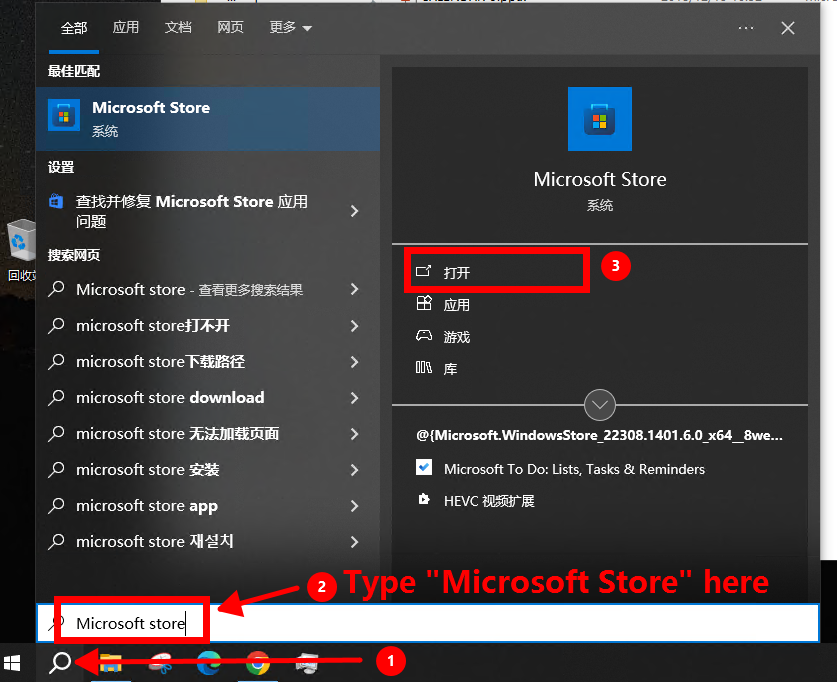Click the taskbar search magnifier icon
The width and height of the screenshot is (837, 682).
coord(60,662)
